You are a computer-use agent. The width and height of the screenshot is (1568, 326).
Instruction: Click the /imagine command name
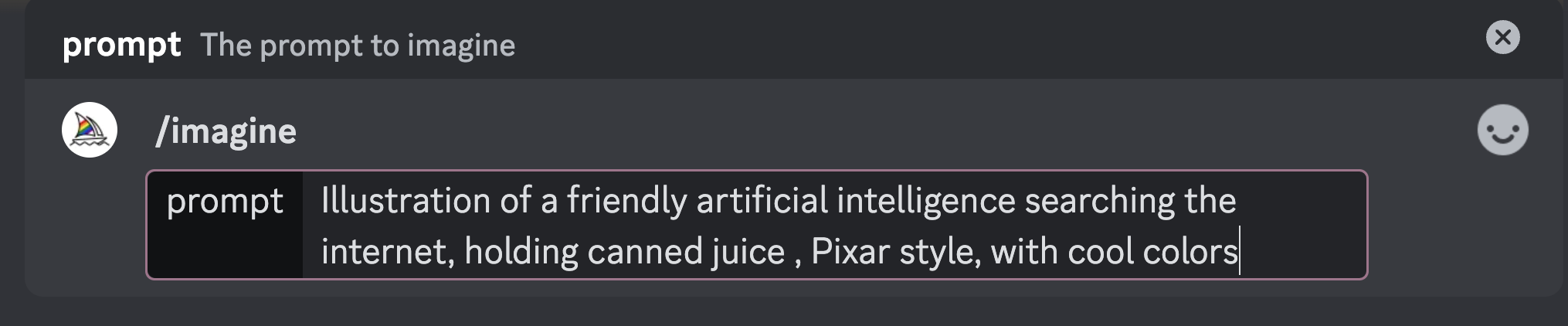coord(226,131)
